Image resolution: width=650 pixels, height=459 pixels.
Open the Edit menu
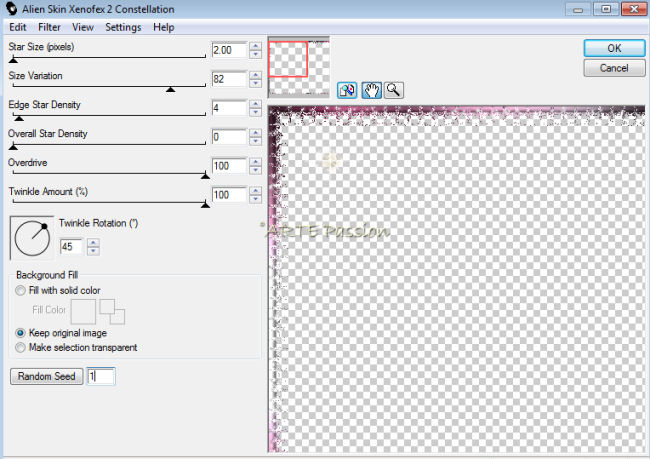(18, 27)
